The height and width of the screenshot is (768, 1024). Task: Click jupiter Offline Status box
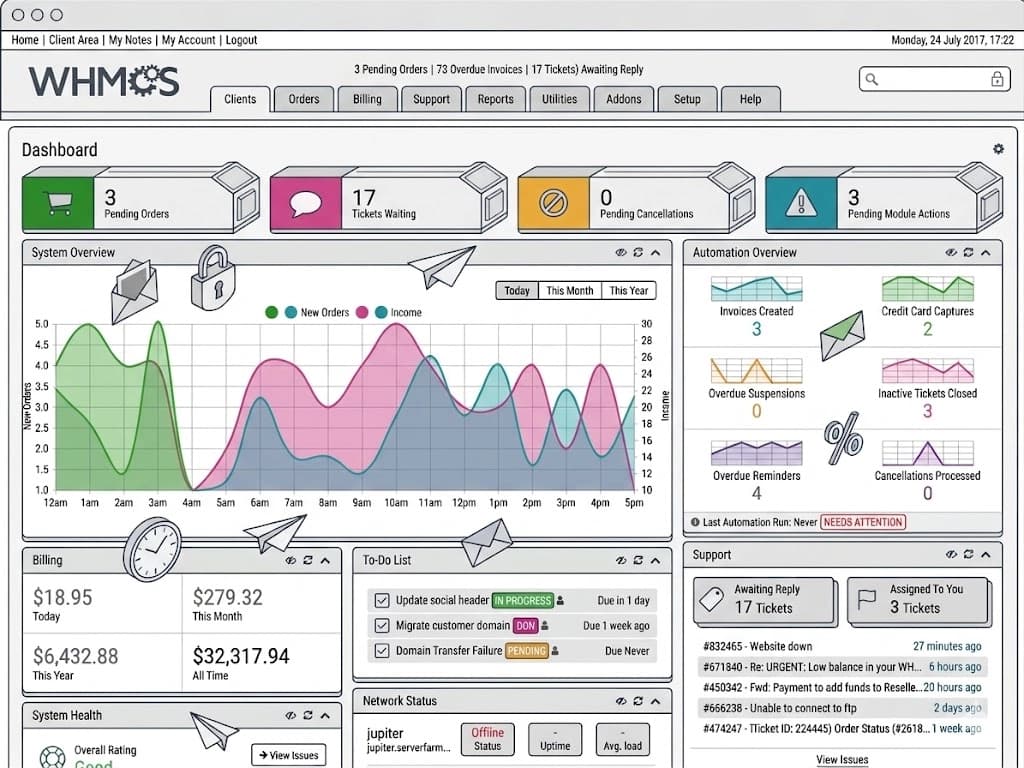pyautogui.click(x=487, y=739)
